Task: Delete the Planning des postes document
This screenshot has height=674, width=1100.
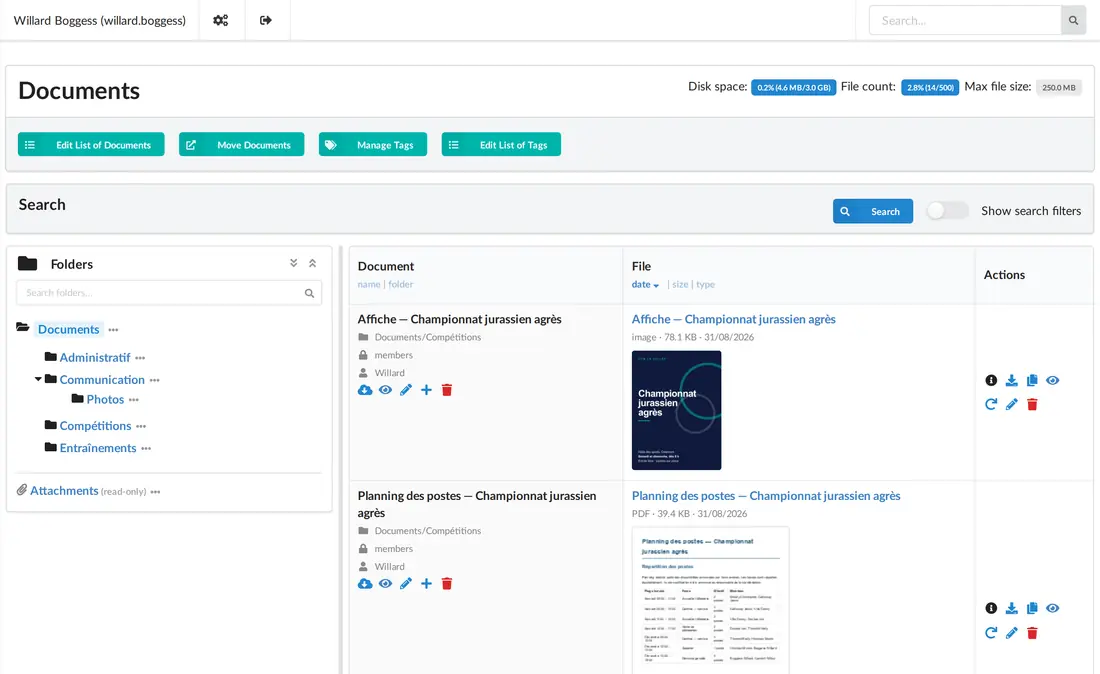Action: coord(446,584)
